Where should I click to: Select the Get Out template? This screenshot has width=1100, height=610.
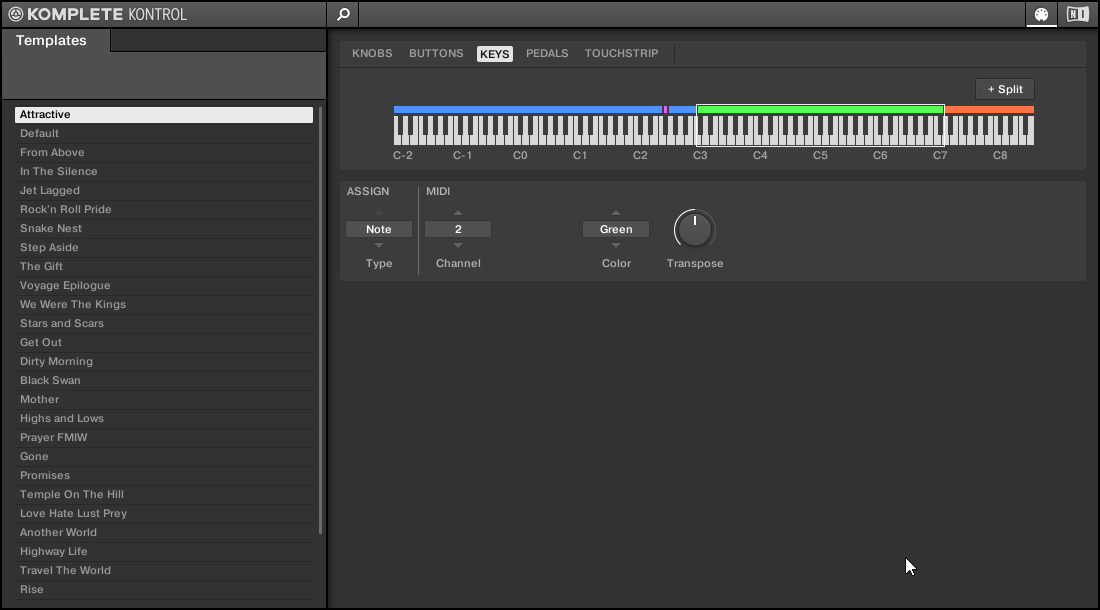tap(163, 342)
